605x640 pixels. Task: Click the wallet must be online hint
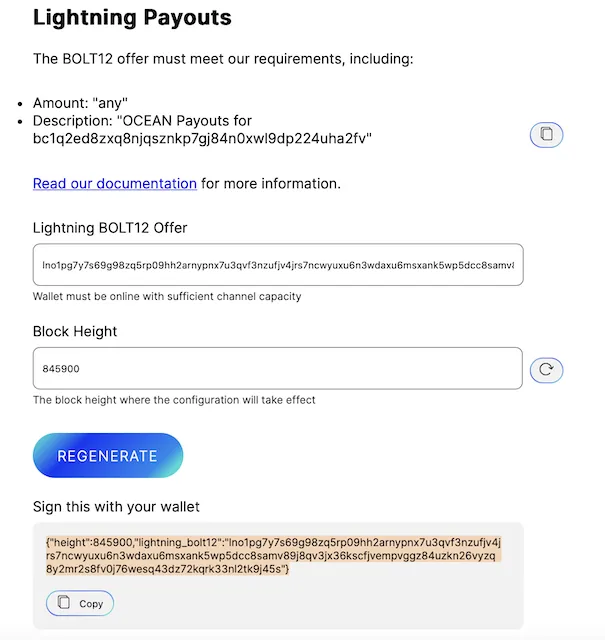pyautogui.click(x=167, y=297)
